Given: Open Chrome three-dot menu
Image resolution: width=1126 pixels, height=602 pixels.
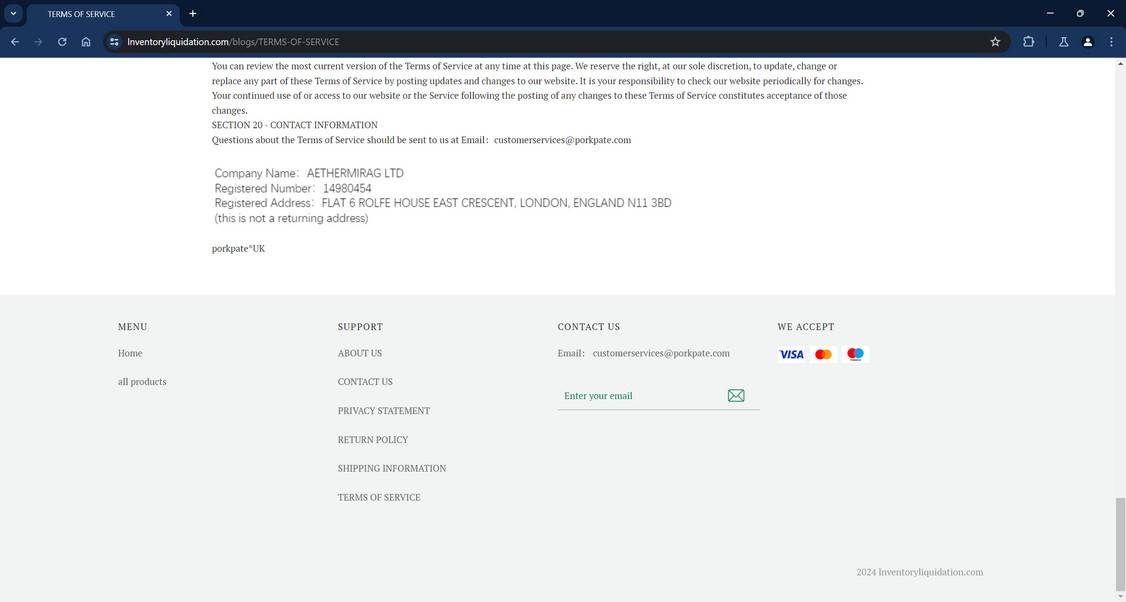Looking at the screenshot, I should pos(1111,42).
